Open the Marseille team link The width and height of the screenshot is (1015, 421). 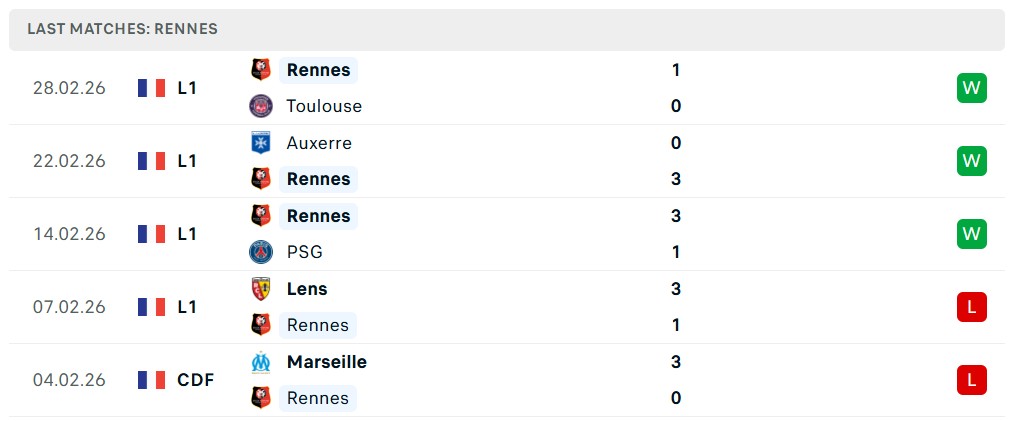(x=326, y=362)
